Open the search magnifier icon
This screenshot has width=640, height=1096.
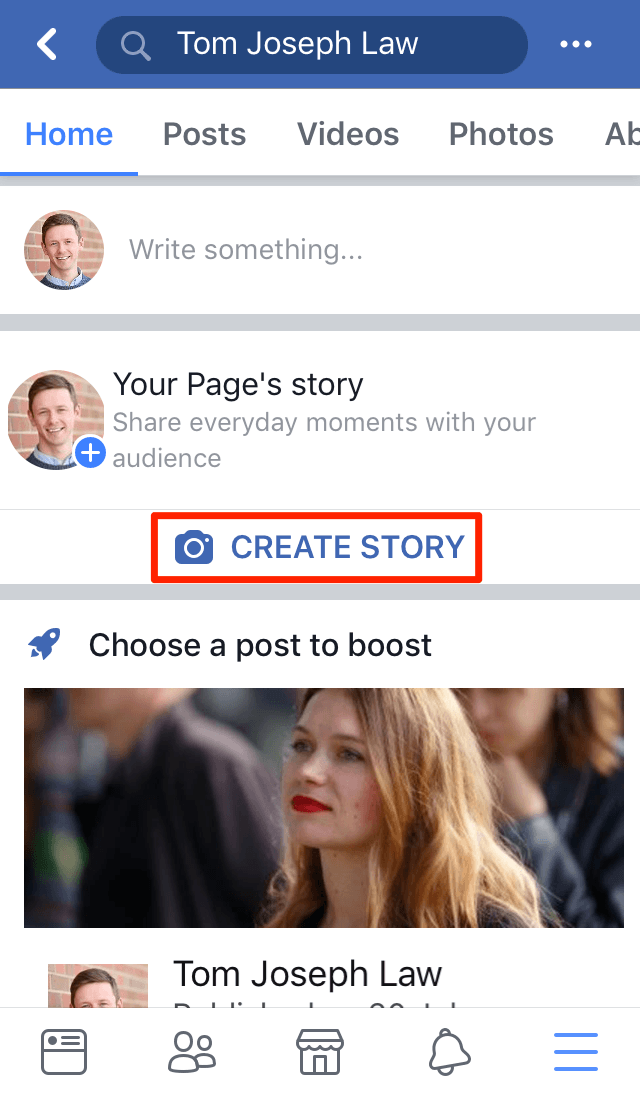coord(134,44)
